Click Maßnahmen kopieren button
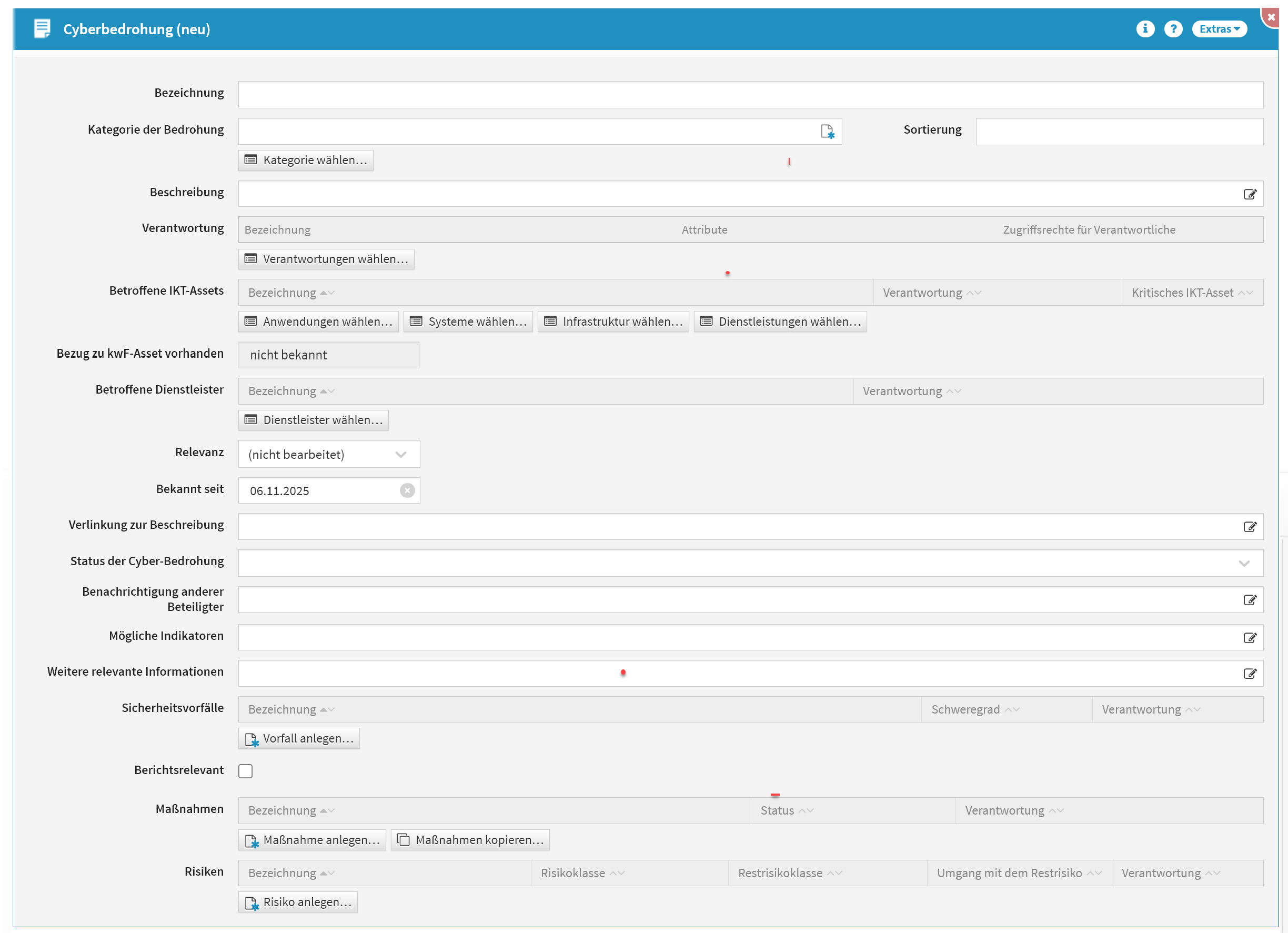 (470, 840)
